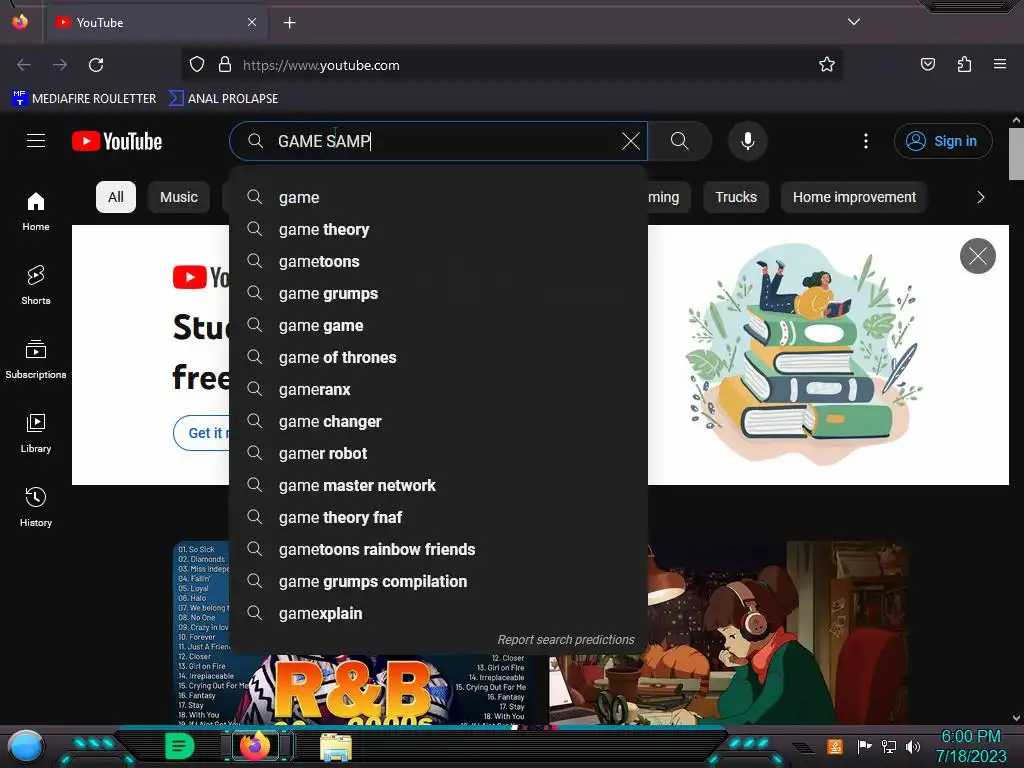Select the Music filter chip
Screen dimensions: 1024x768
click(179, 197)
